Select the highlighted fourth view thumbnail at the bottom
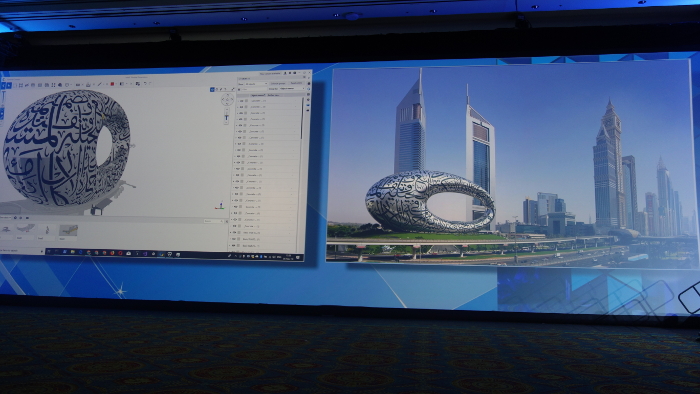 68,230
